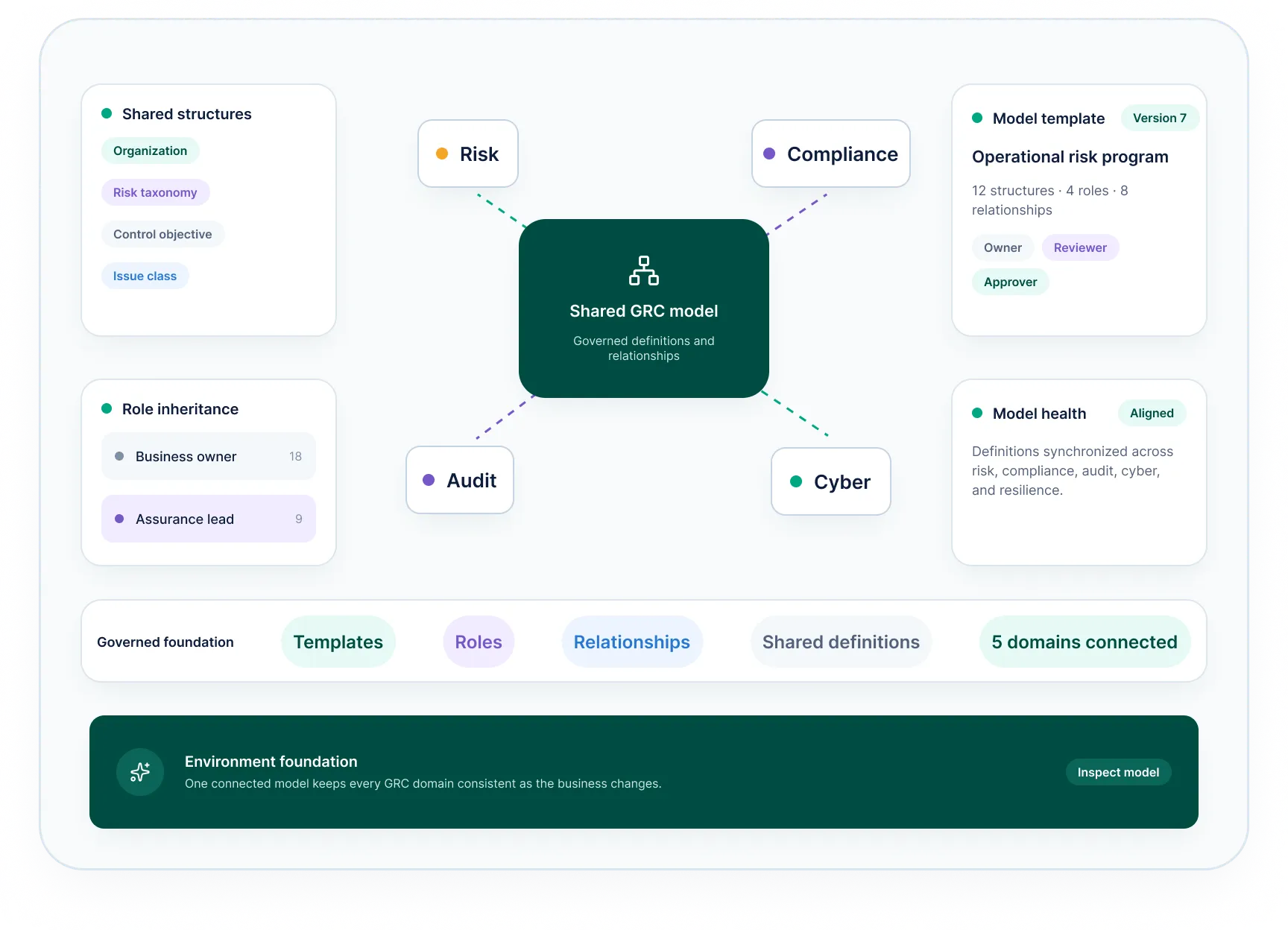Click the purple dot on Audit node
Viewport: 1288px width, 930px height.
[429, 480]
